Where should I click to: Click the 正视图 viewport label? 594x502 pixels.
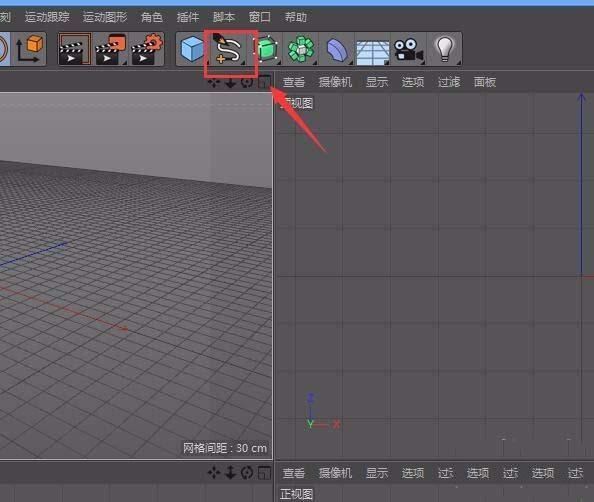click(x=297, y=494)
